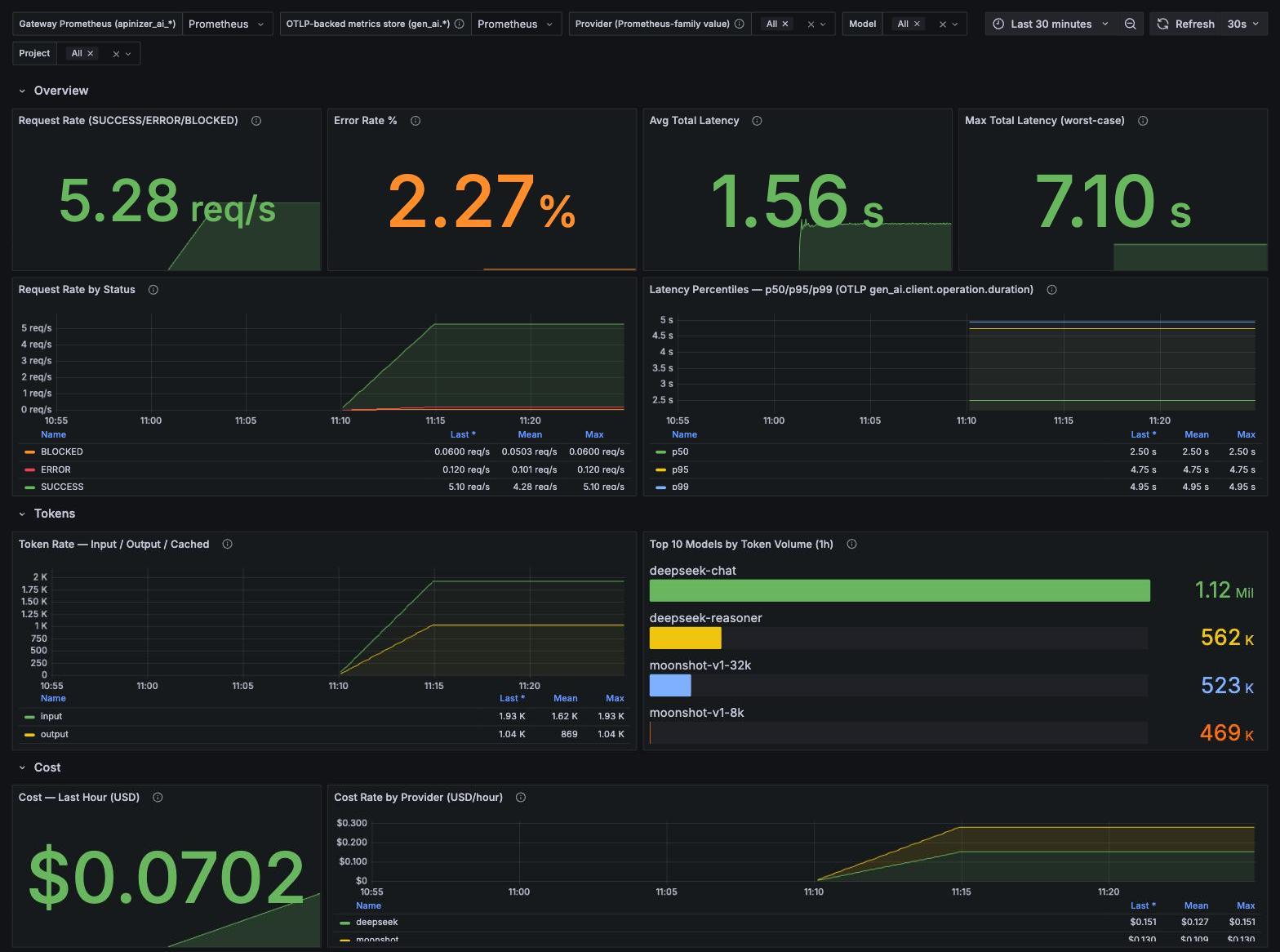This screenshot has width=1280, height=952.
Task: Sort Request Rate legend by Mean column
Action: (x=530, y=434)
